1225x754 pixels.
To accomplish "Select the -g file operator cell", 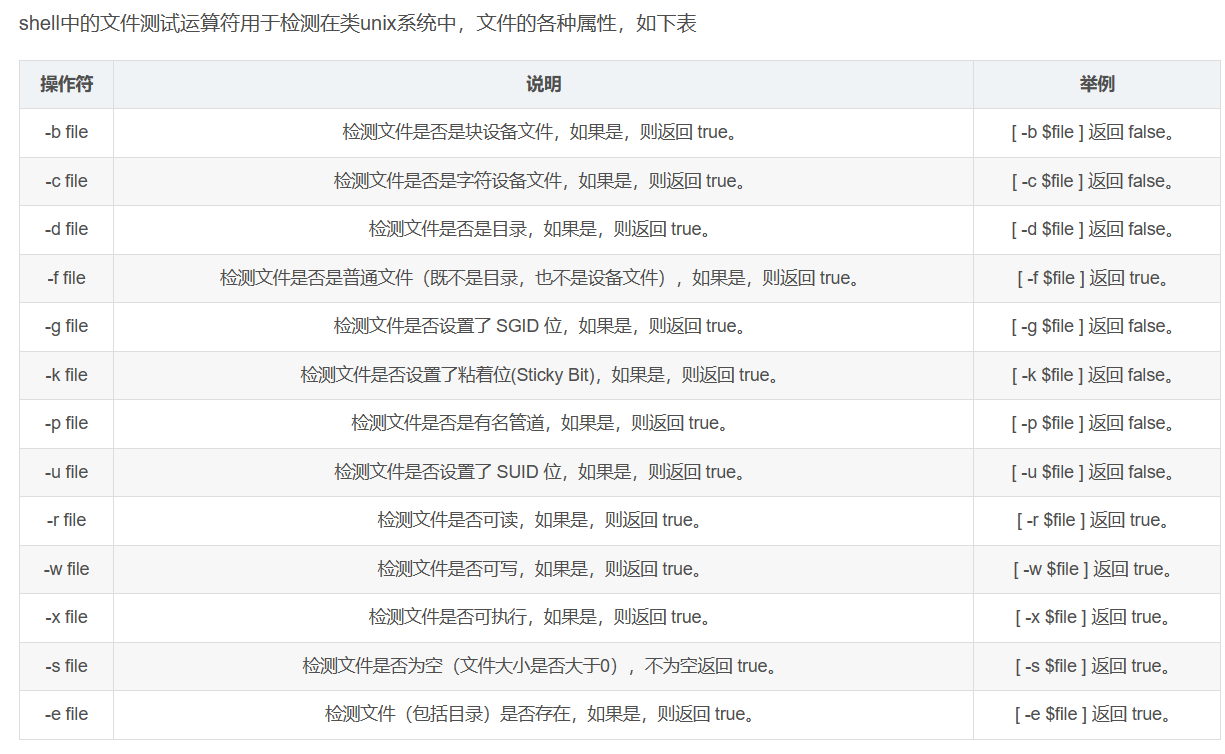I will (x=66, y=326).
